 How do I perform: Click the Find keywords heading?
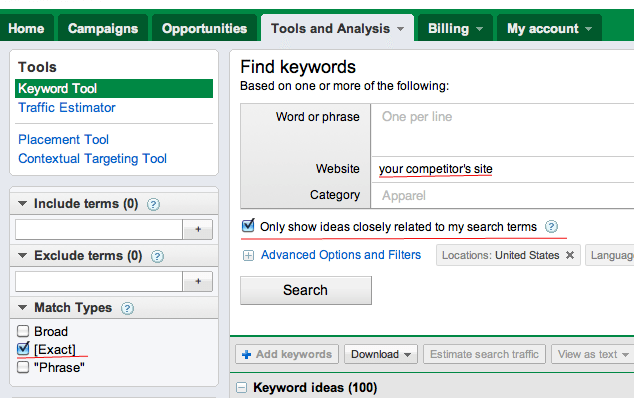pos(298,67)
